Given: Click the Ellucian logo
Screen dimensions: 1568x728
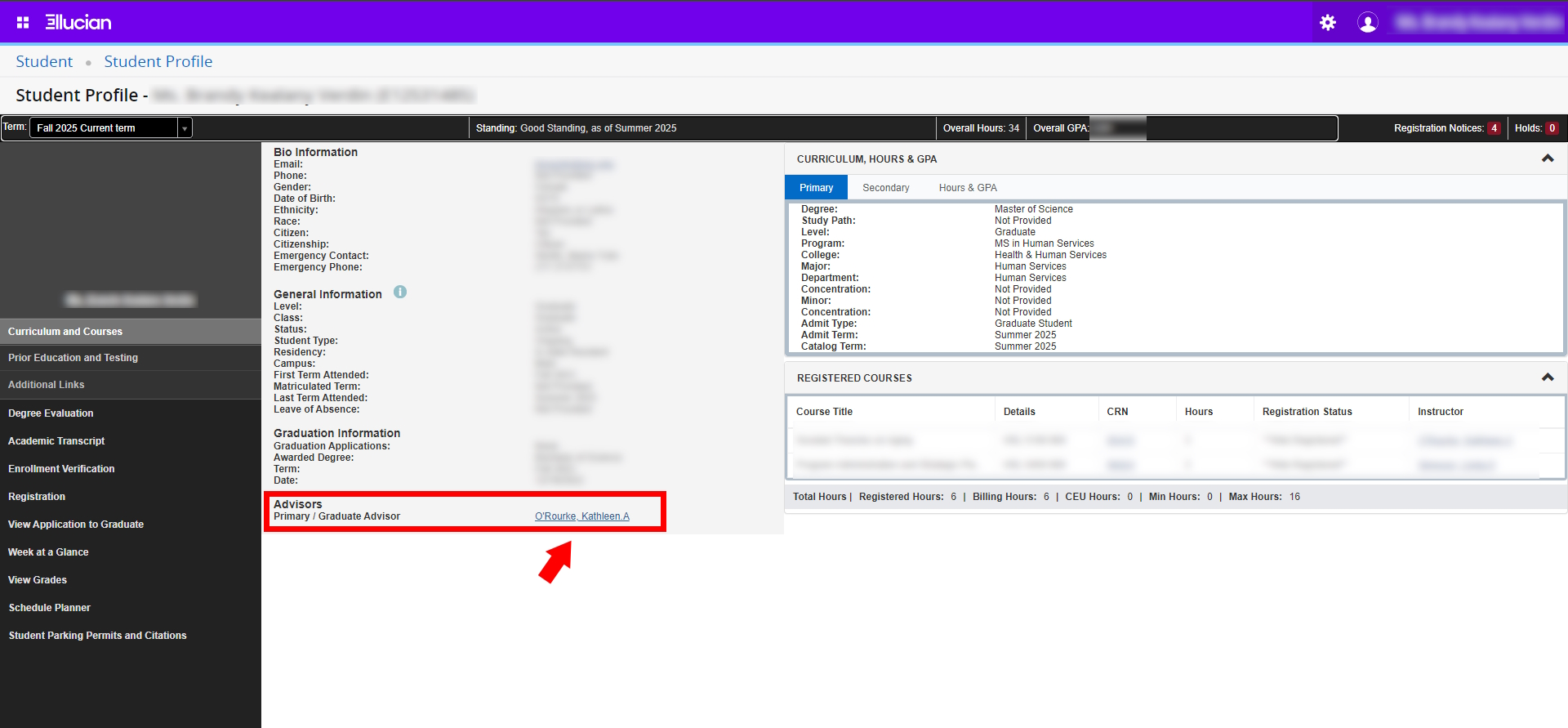Looking at the screenshot, I should click(x=78, y=22).
